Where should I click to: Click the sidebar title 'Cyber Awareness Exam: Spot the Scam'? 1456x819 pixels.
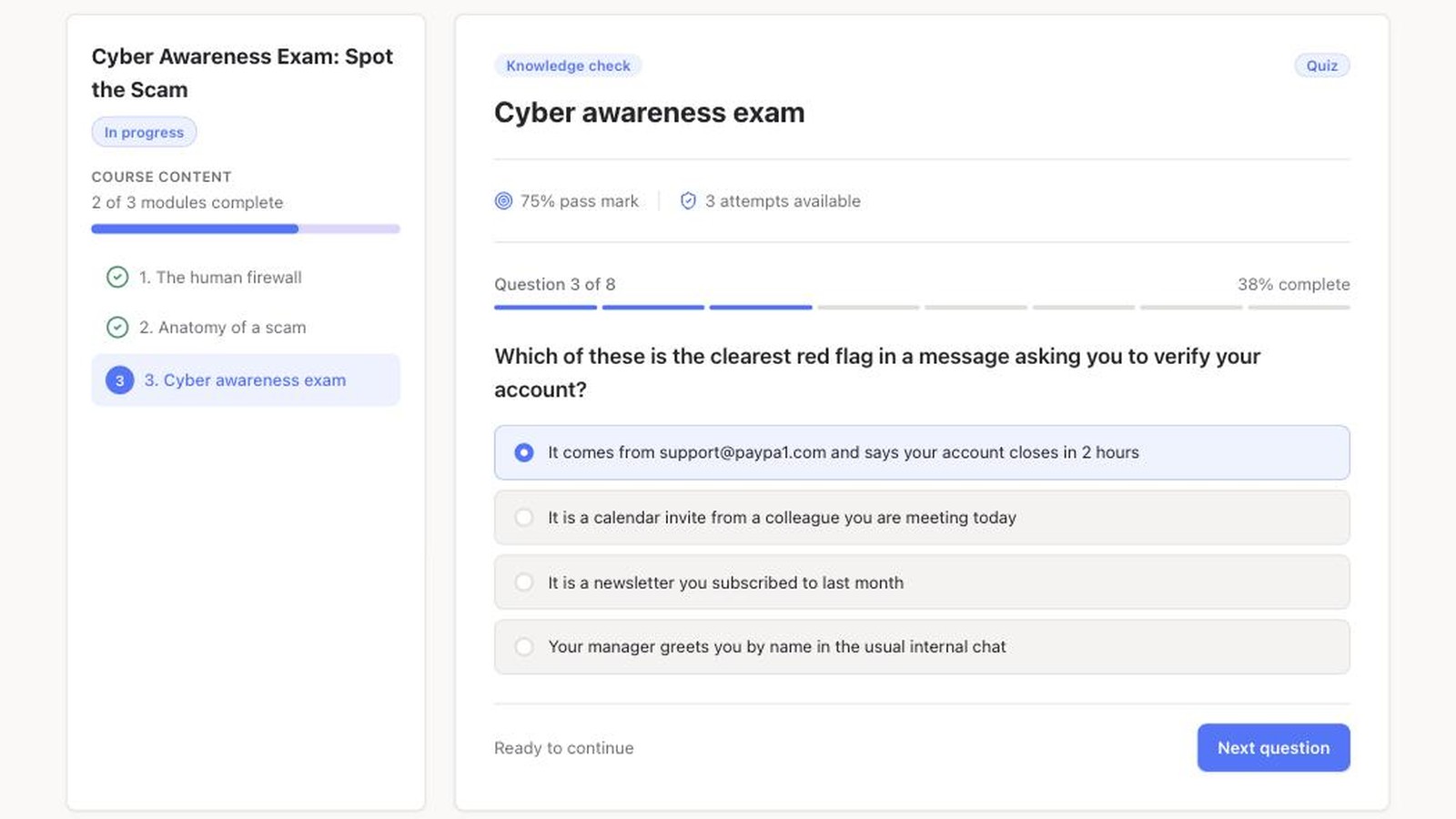[x=242, y=73]
